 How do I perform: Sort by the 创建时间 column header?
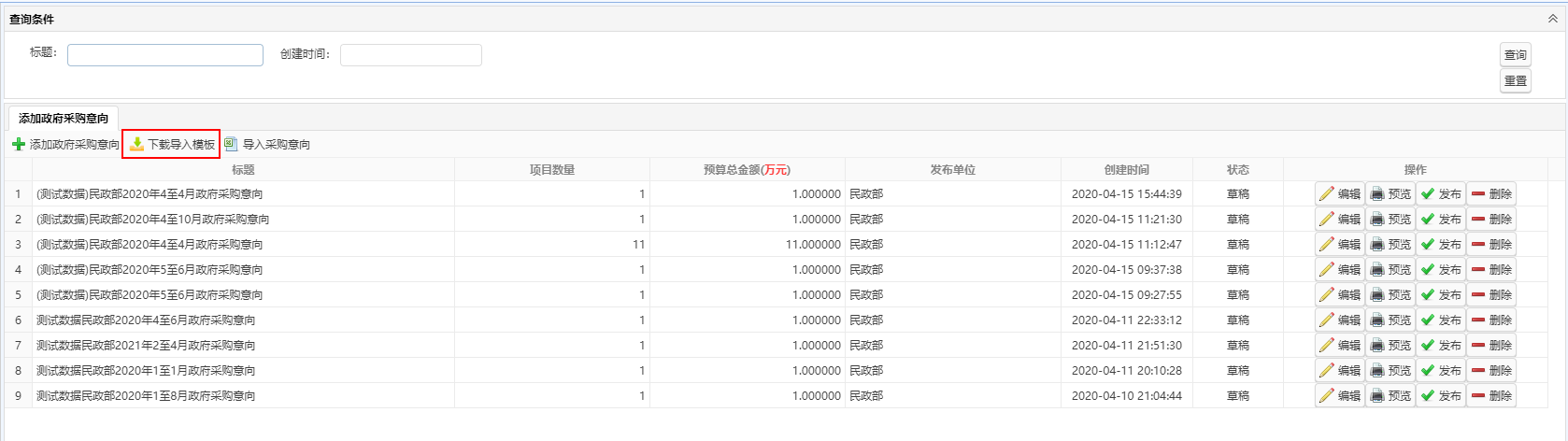[1126, 170]
